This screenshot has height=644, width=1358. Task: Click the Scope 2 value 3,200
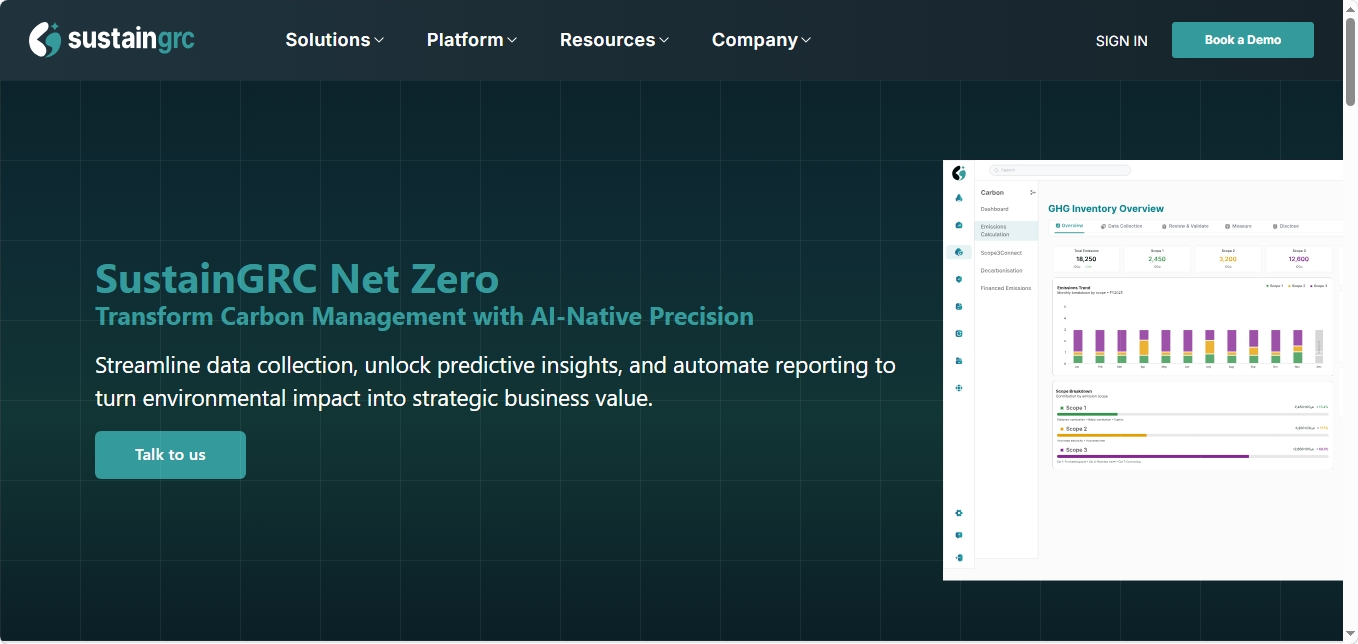pos(1228,259)
